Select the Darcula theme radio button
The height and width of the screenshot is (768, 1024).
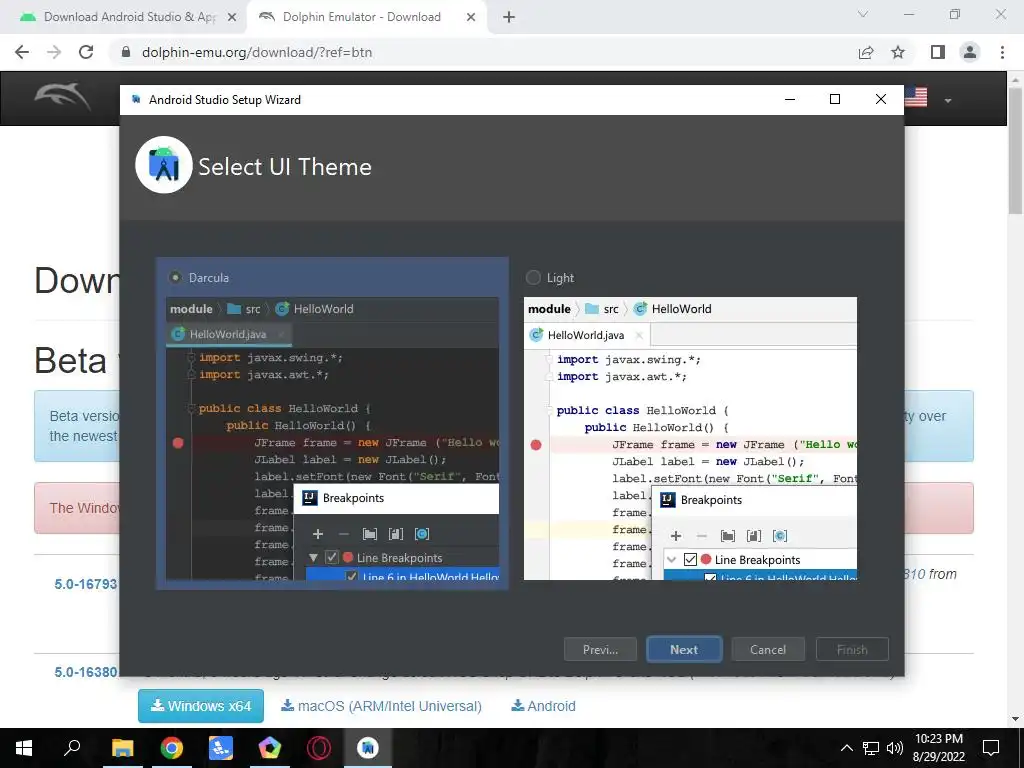click(x=175, y=278)
